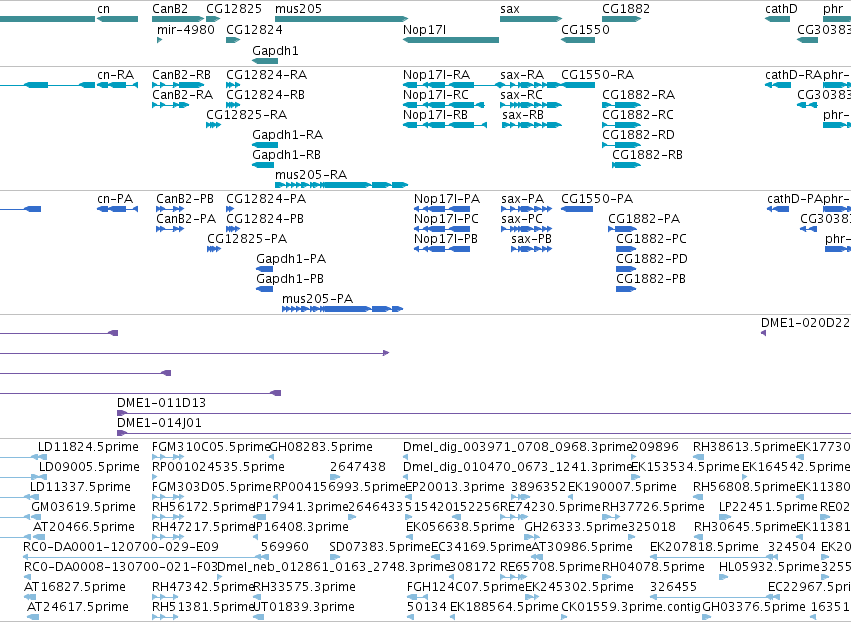Open the CG1882-RD transcript label
The width and height of the screenshot is (851, 622).
tap(638, 135)
